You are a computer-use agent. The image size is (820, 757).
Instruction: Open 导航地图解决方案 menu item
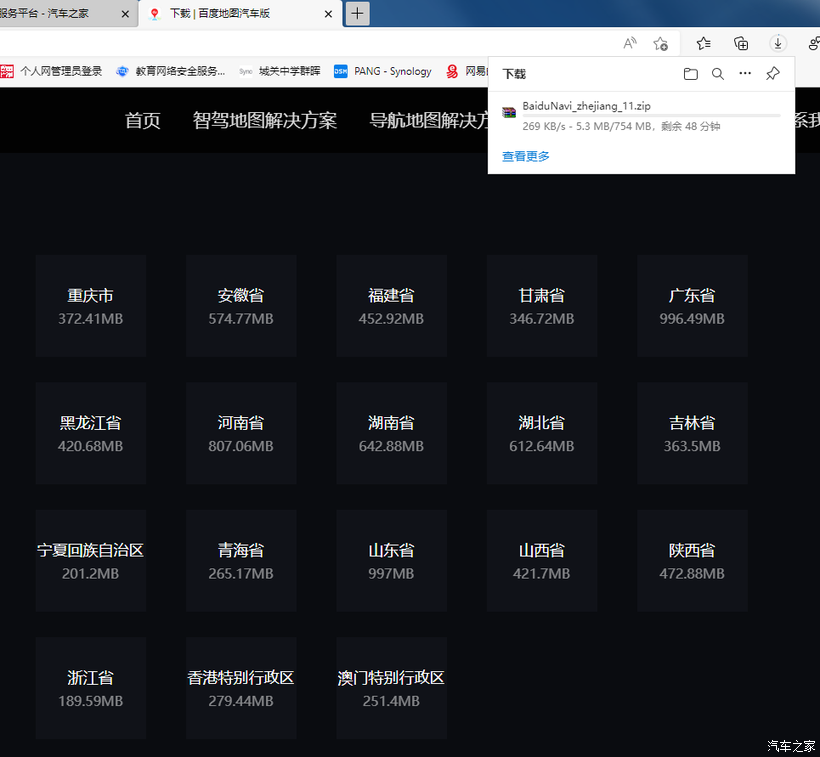[x=429, y=120]
